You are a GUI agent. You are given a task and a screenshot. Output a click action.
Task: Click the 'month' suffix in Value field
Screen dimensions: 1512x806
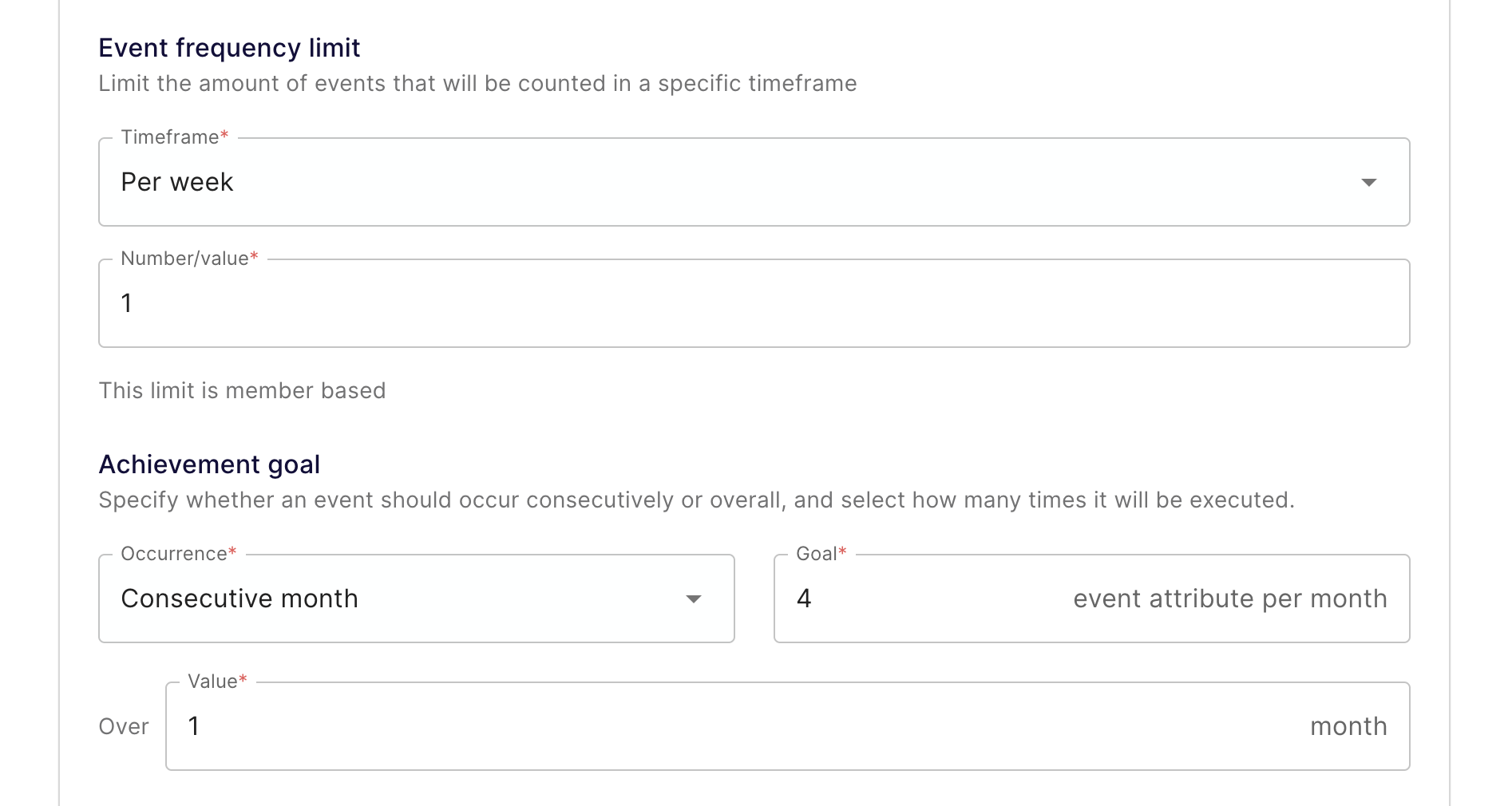[1348, 726]
